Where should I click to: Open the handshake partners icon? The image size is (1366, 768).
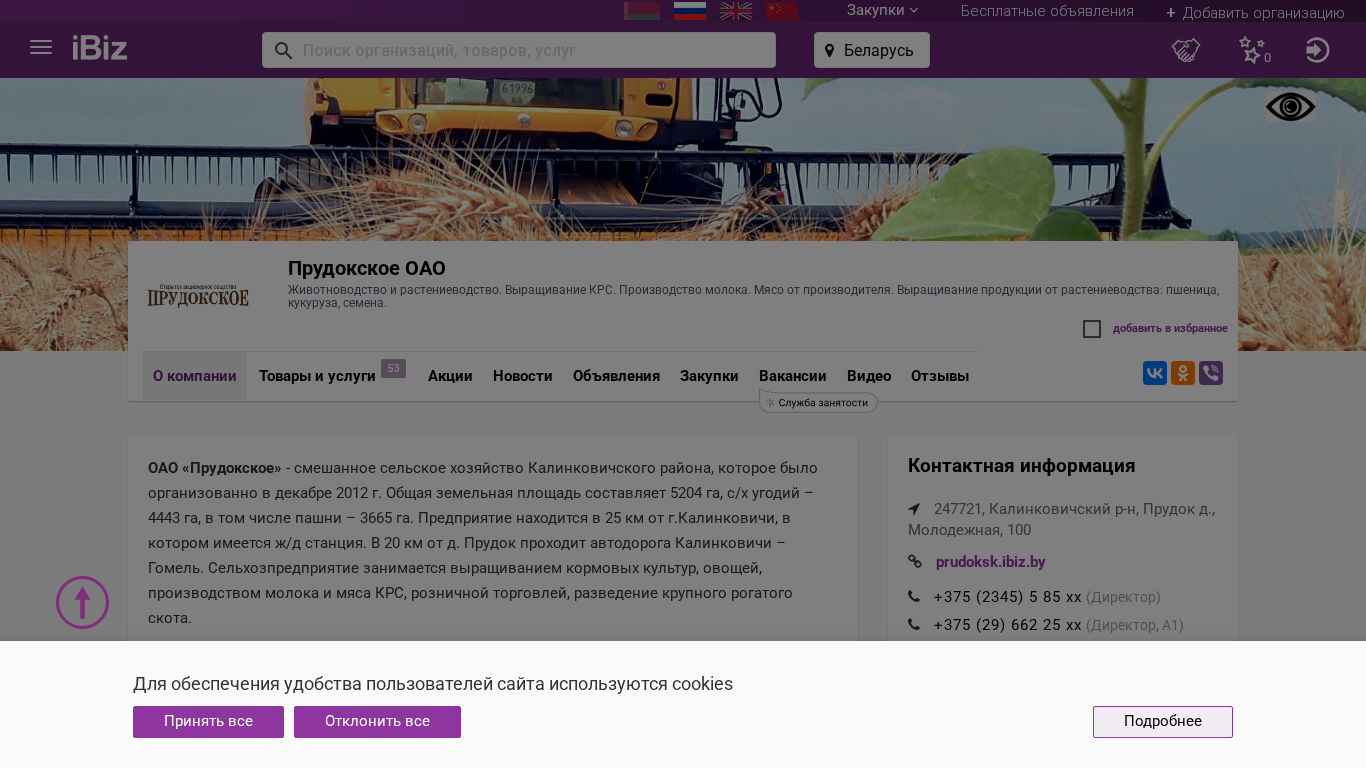[1186, 50]
